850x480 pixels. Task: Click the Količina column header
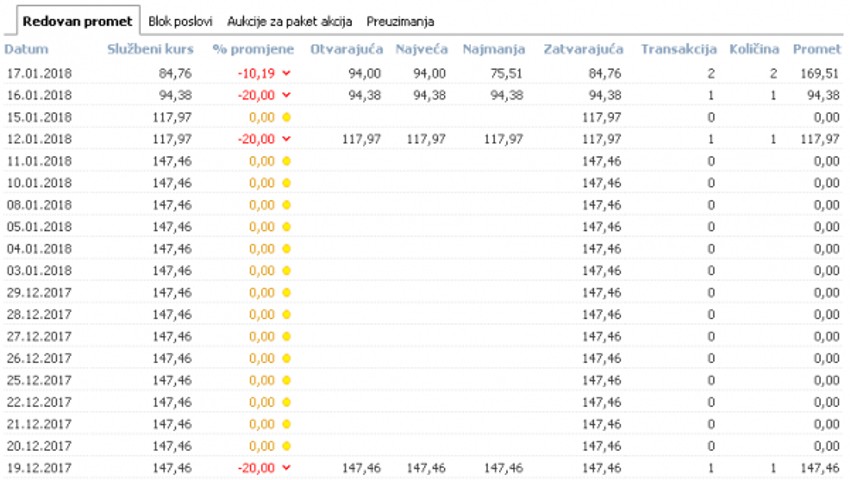754,48
